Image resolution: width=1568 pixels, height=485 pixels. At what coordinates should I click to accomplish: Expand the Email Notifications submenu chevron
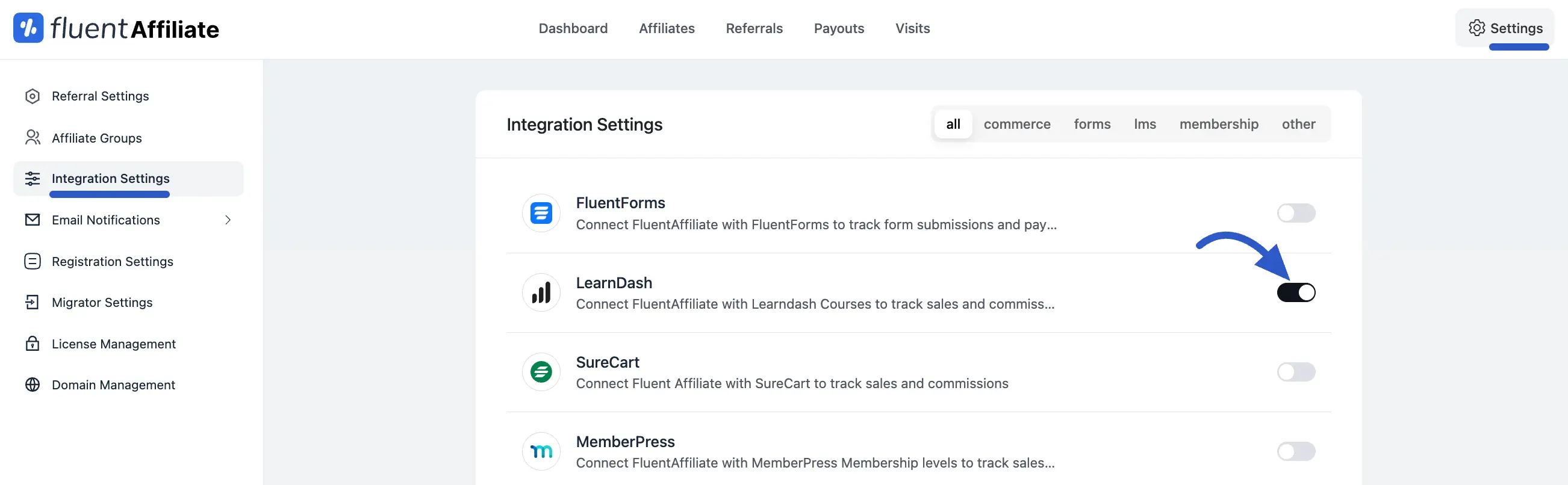tap(228, 220)
